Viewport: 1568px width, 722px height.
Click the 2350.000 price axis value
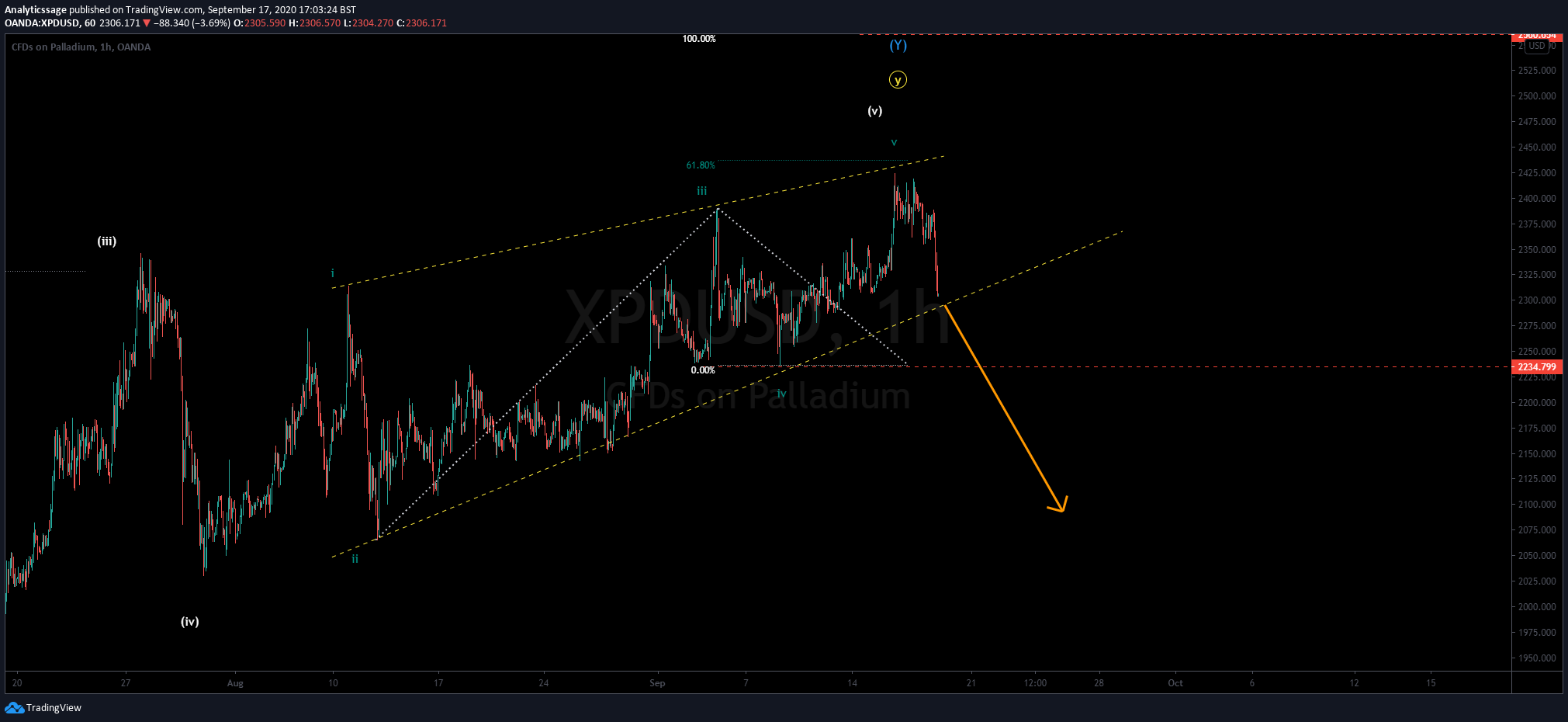coord(1537,250)
